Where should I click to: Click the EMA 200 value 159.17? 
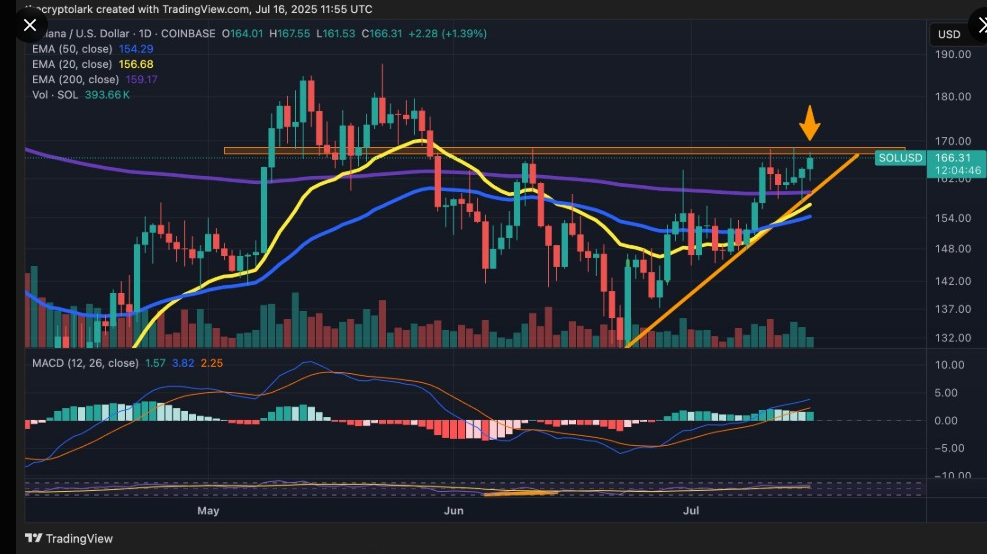coord(142,79)
